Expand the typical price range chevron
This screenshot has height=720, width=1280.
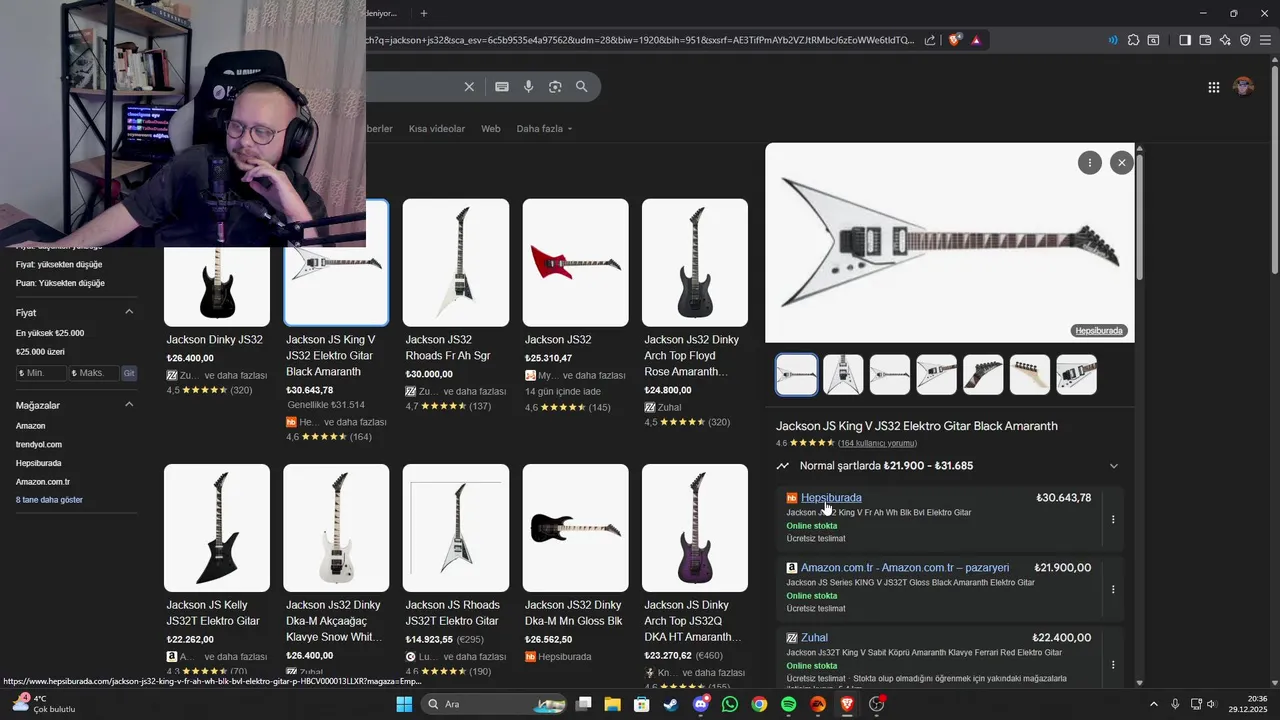[1113, 466]
